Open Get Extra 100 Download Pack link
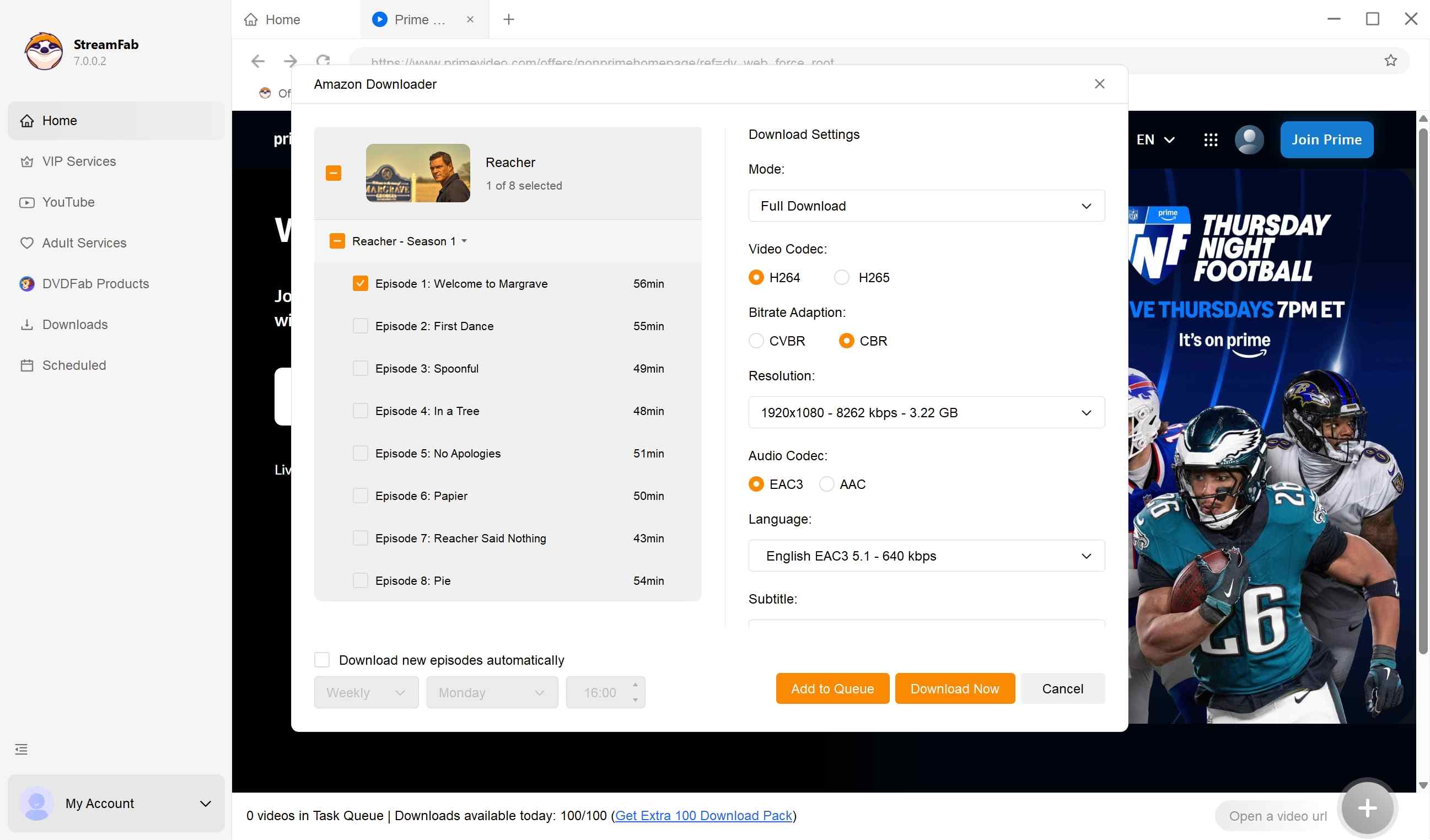1430x840 pixels. [703, 816]
